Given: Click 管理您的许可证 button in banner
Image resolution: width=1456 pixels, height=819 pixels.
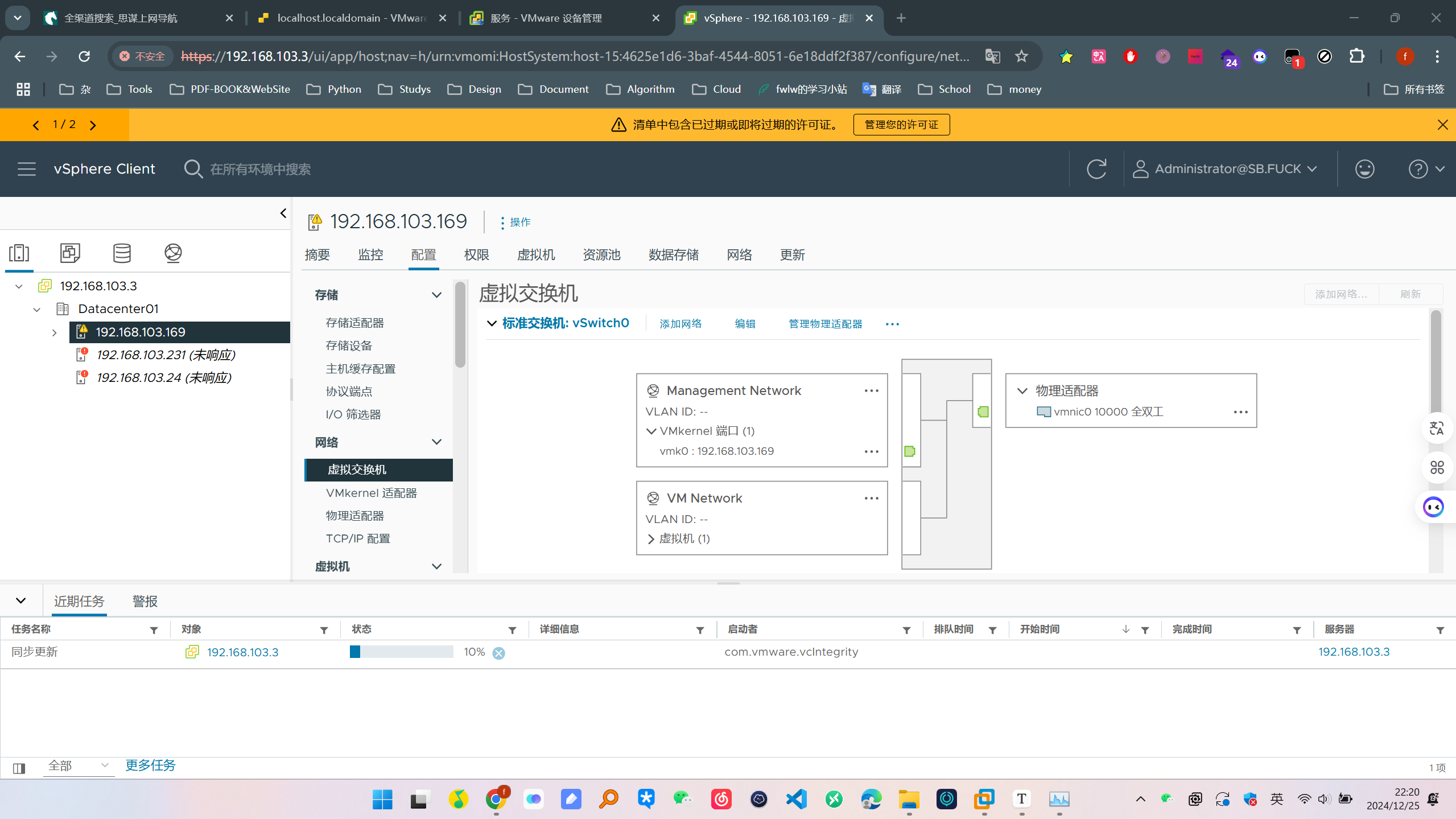Looking at the screenshot, I should coord(901,125).
